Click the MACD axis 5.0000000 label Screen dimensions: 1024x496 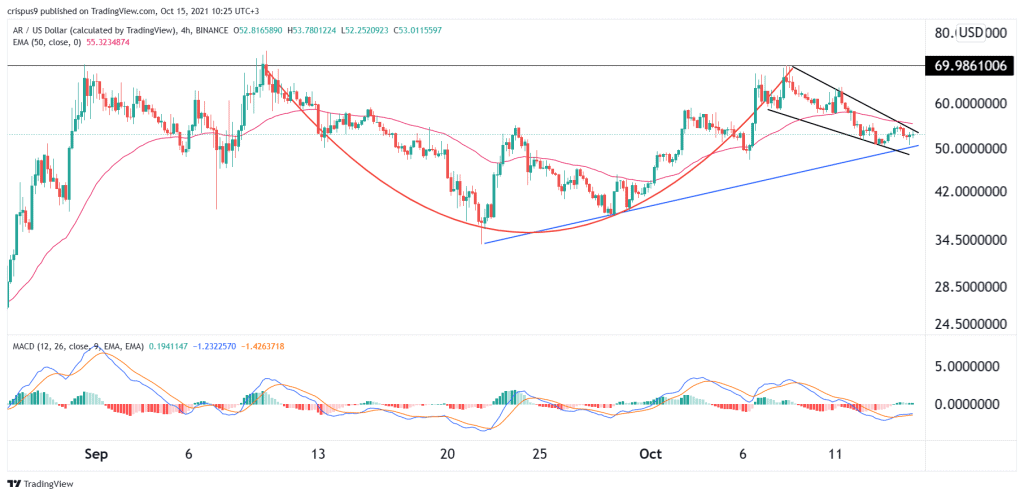pos(968,367)
